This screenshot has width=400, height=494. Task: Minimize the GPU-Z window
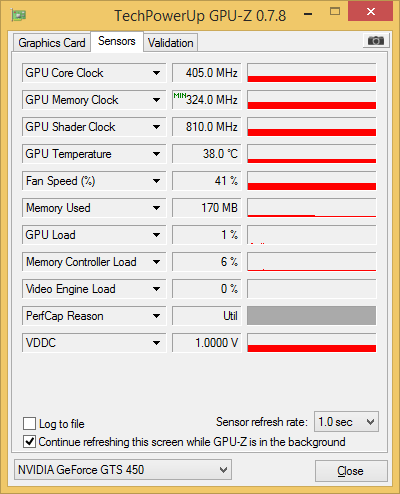point(308,14)
